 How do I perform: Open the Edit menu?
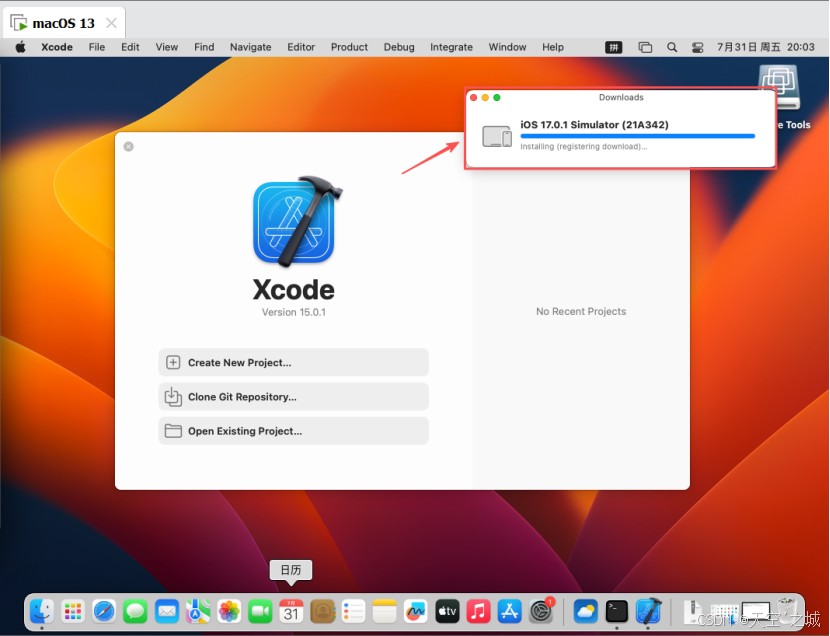(x=130, y=47)
